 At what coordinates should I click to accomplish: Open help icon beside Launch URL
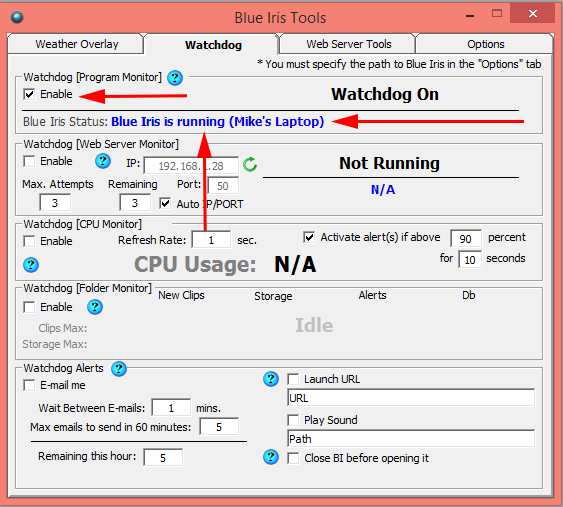point(271,379)
